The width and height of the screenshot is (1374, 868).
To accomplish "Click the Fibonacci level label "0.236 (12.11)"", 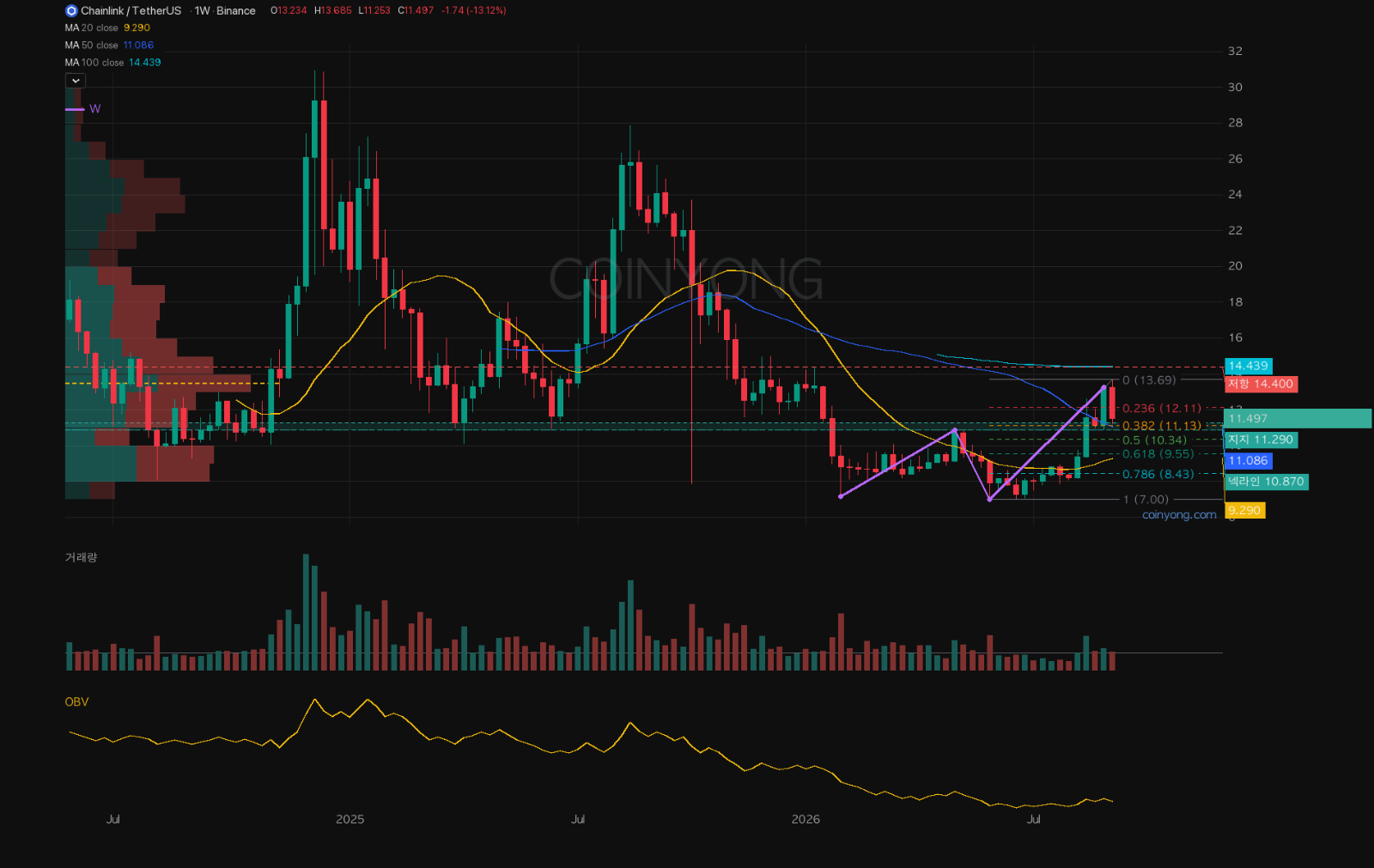I will tap(1162, 409).
